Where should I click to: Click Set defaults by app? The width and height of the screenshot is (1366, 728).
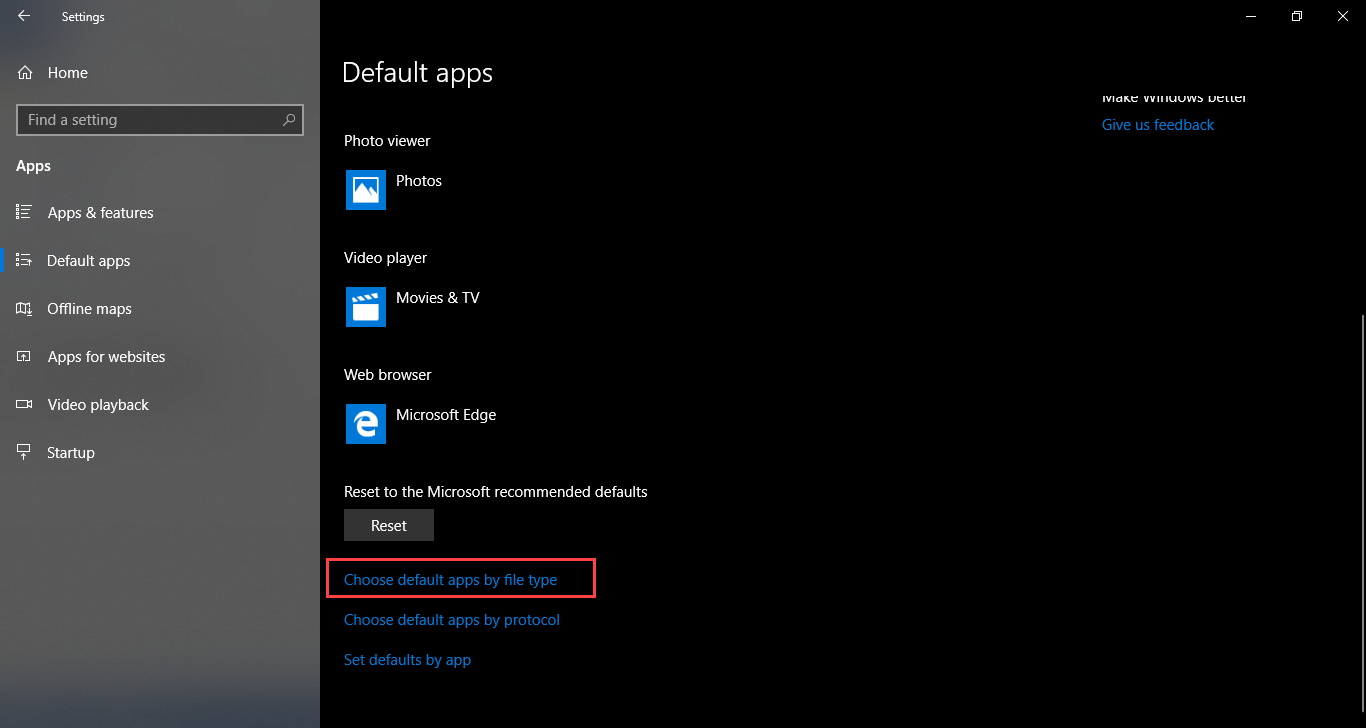[407, 659]
